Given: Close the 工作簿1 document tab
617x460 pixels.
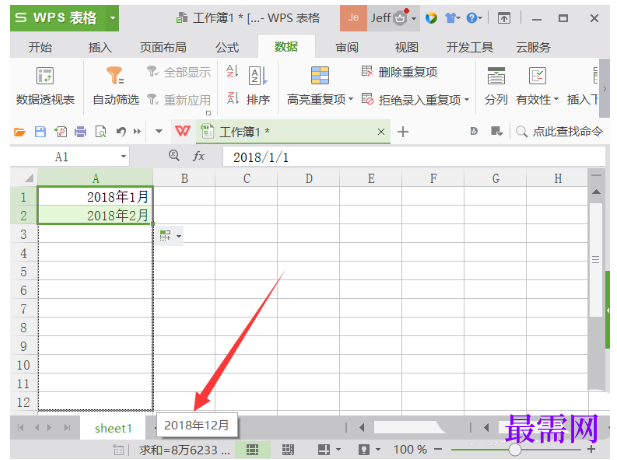Looking at the screenshot, I should click(381, 132).
